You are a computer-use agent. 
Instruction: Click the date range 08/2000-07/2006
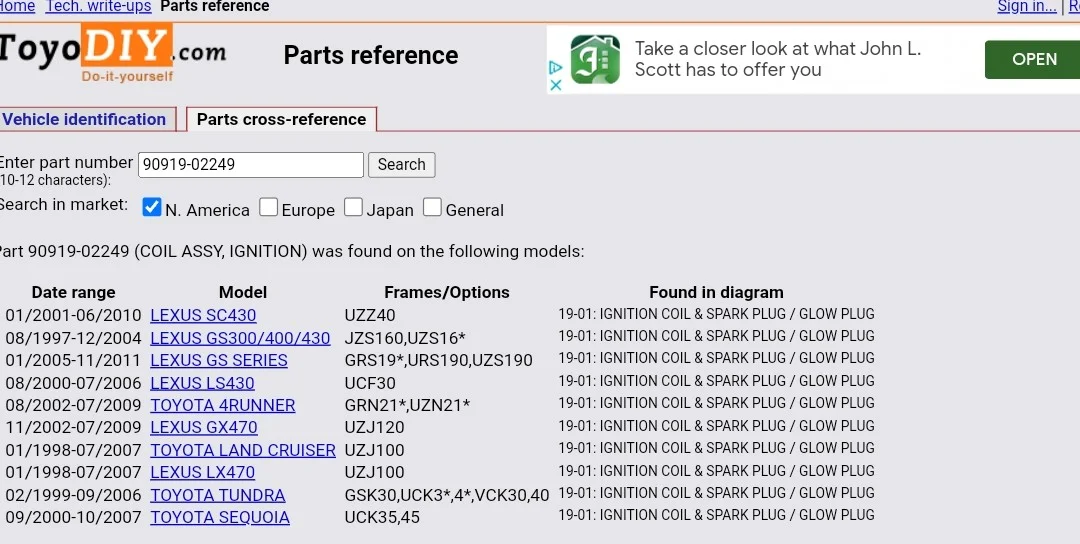pos(74,383)
